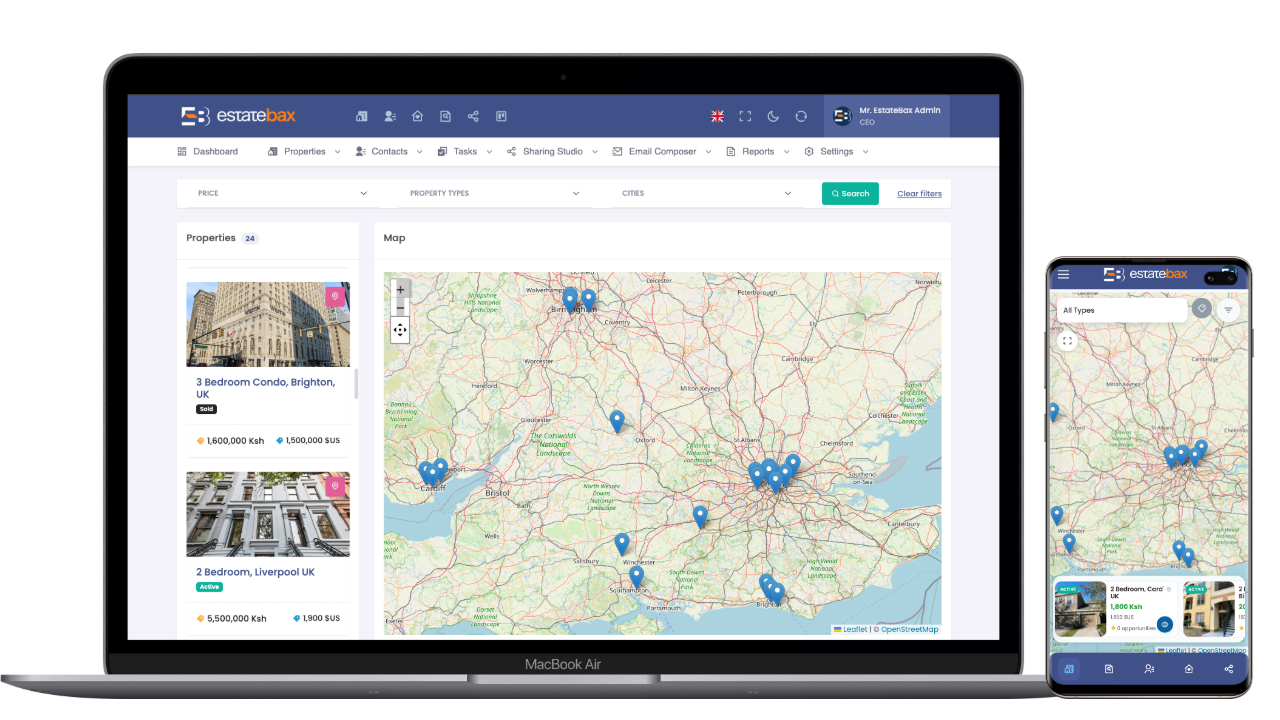1280x720 pixels.
Task: Toggle fullscreen mode in the header
Action: click(x=745, y=116)
